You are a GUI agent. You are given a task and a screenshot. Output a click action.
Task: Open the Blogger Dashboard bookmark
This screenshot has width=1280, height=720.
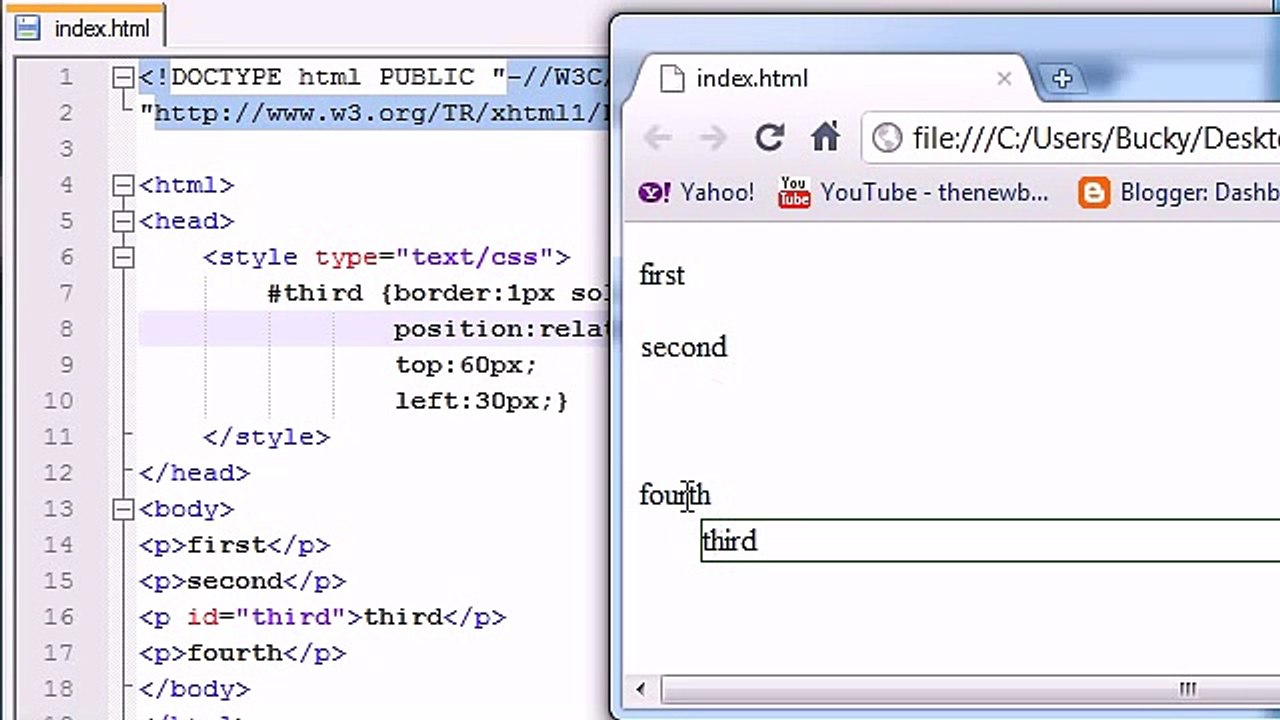(x=1180, y=192)
